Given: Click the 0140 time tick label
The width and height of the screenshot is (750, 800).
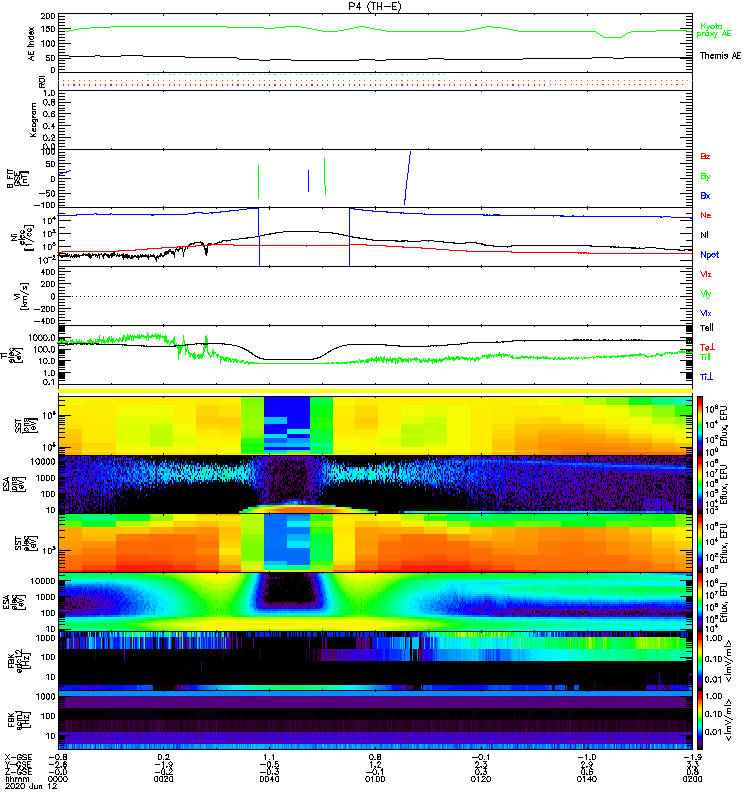Looking at the screenshot, I should 587,779.
